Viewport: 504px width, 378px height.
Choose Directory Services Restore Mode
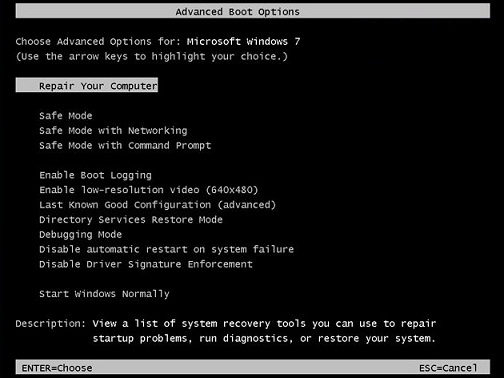131,220
